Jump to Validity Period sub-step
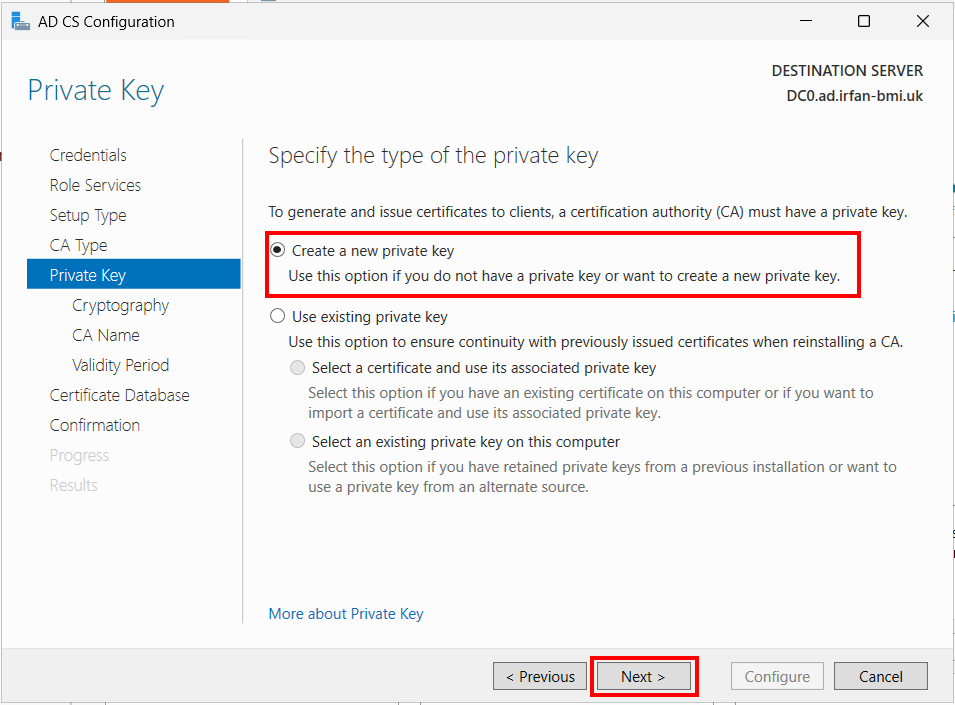 [121, 365]
